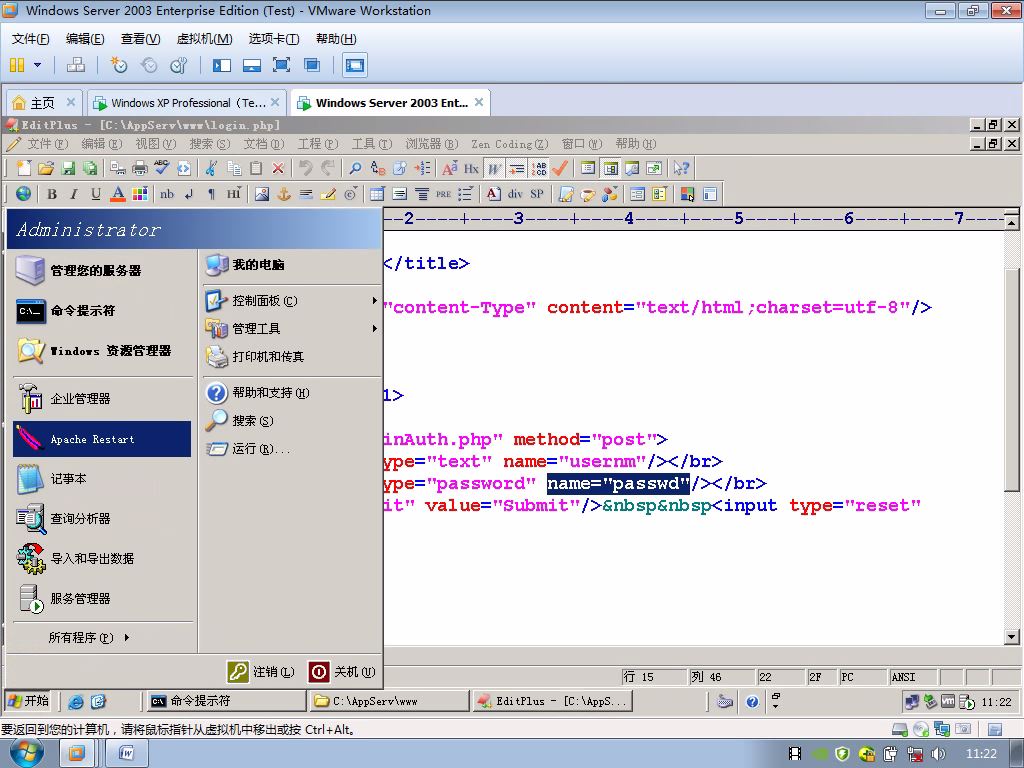
Task: Open a file with the folder icon
Action: click(46, 168)
